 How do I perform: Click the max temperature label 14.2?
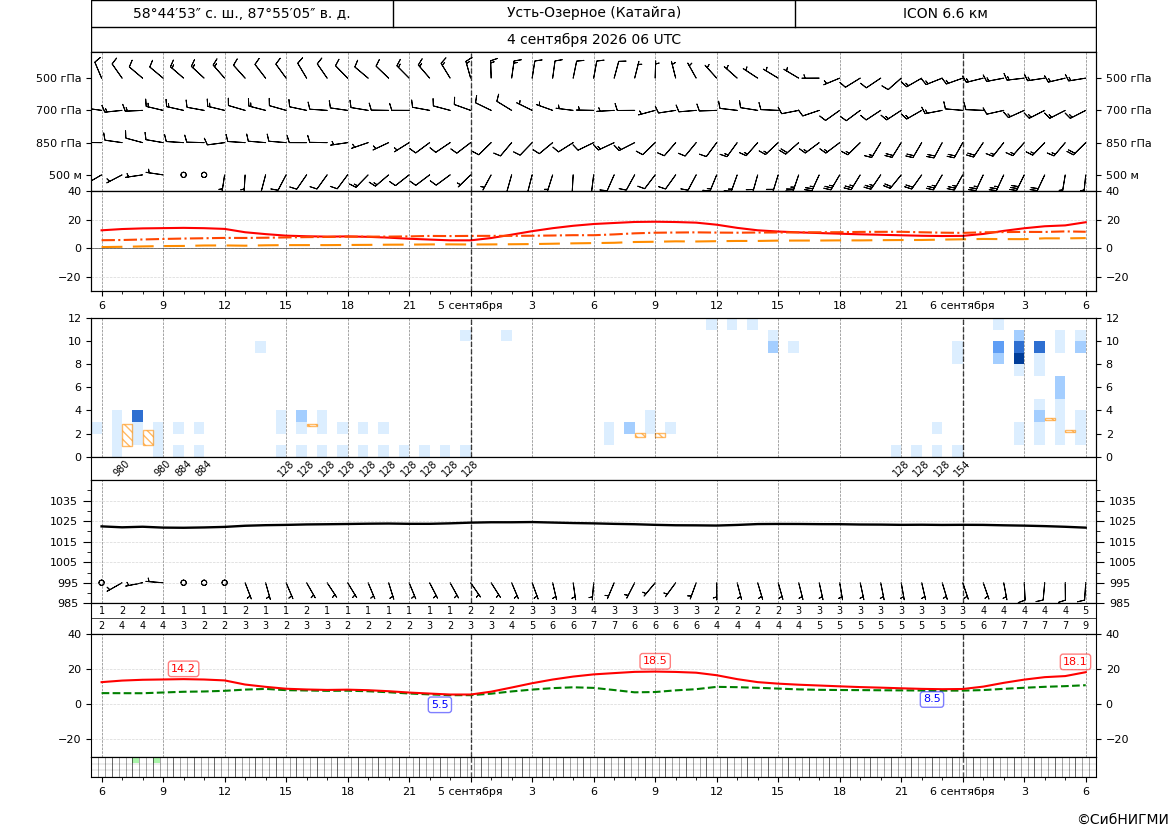tap(183, 668)
